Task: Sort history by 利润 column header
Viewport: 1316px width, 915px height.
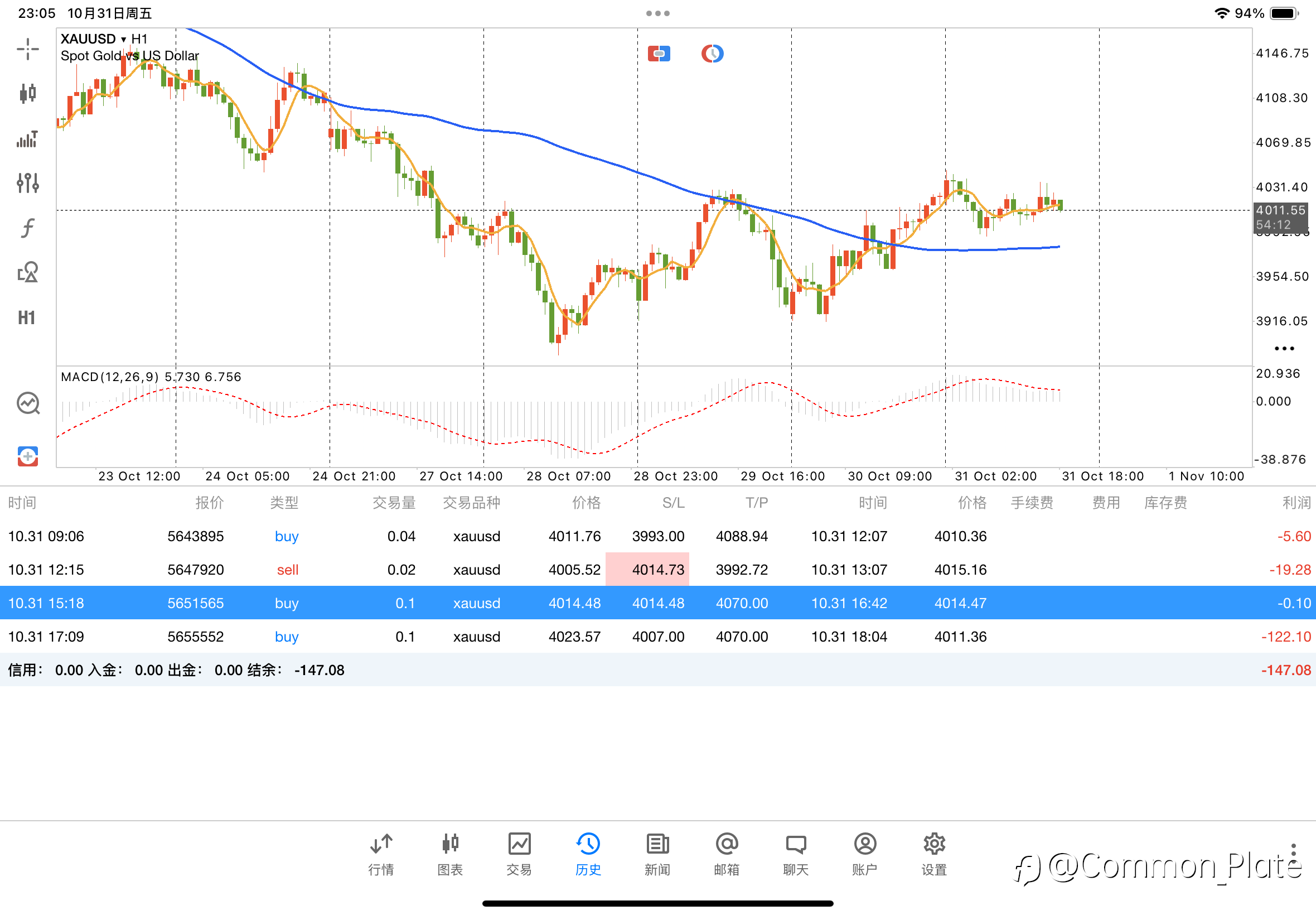Action: (1296, 503)
